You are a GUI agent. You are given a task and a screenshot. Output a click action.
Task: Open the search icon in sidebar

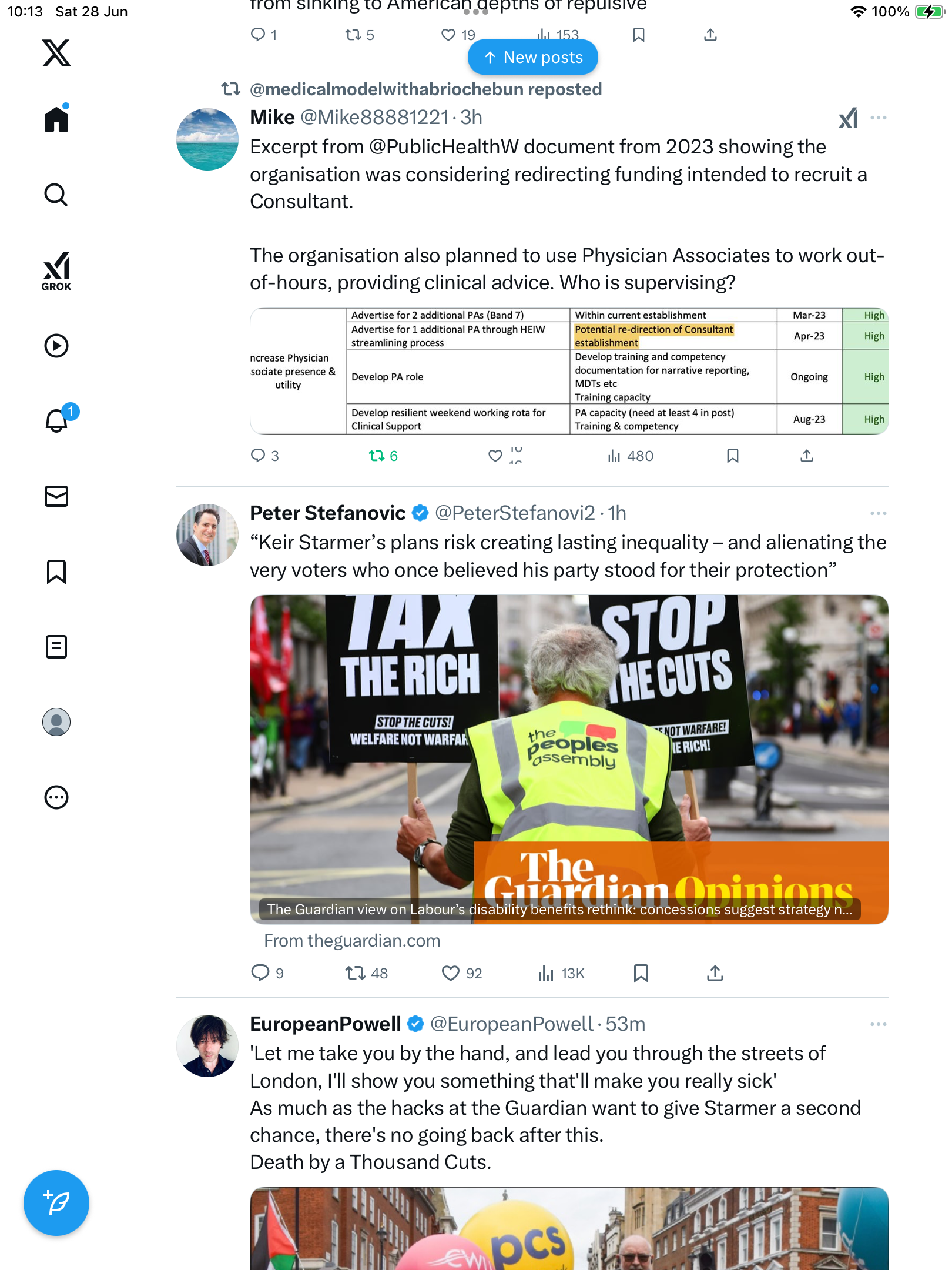(56, 195)
